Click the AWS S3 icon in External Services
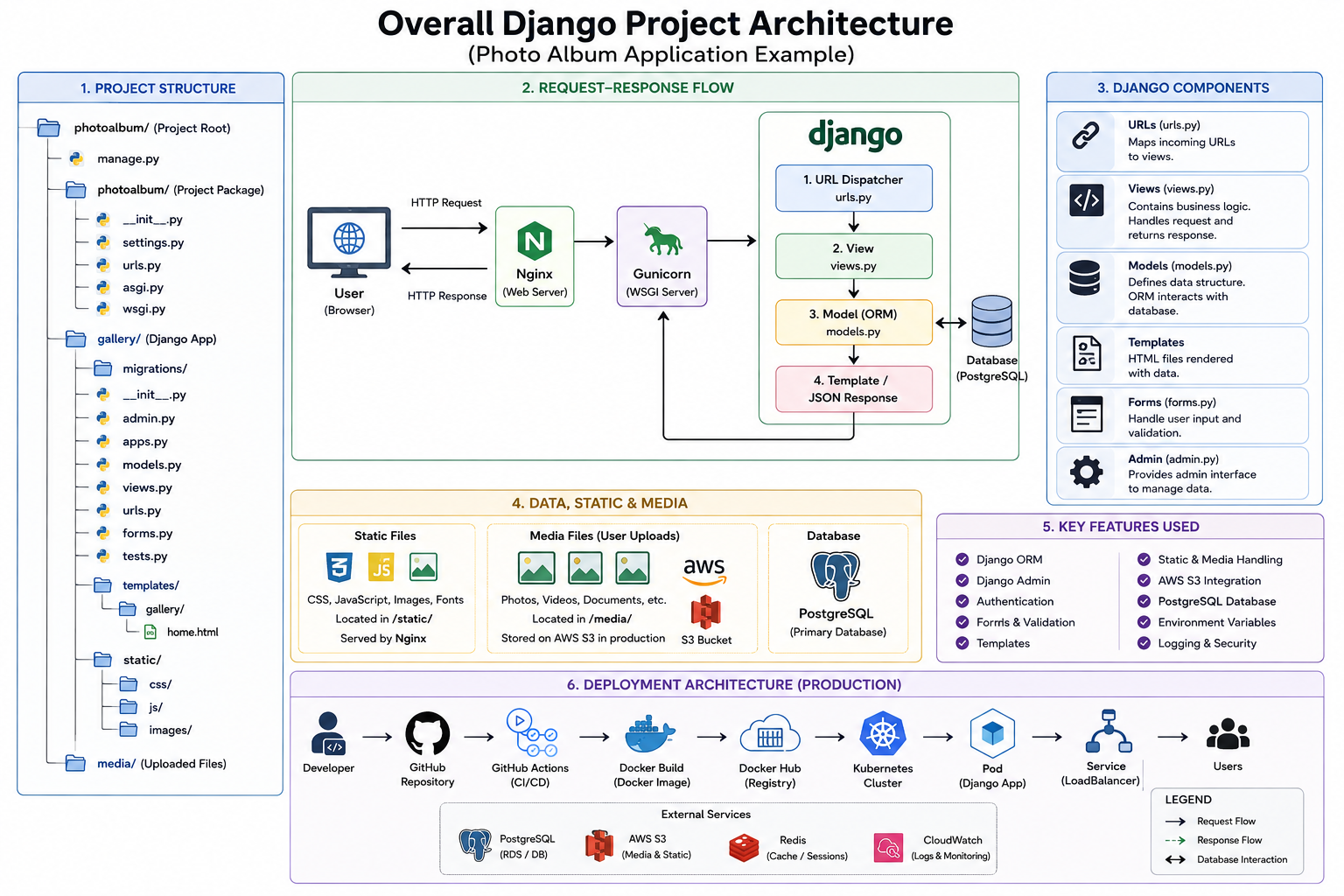Viewport: 1344px width, 896px height. click(x=599, y=846)
